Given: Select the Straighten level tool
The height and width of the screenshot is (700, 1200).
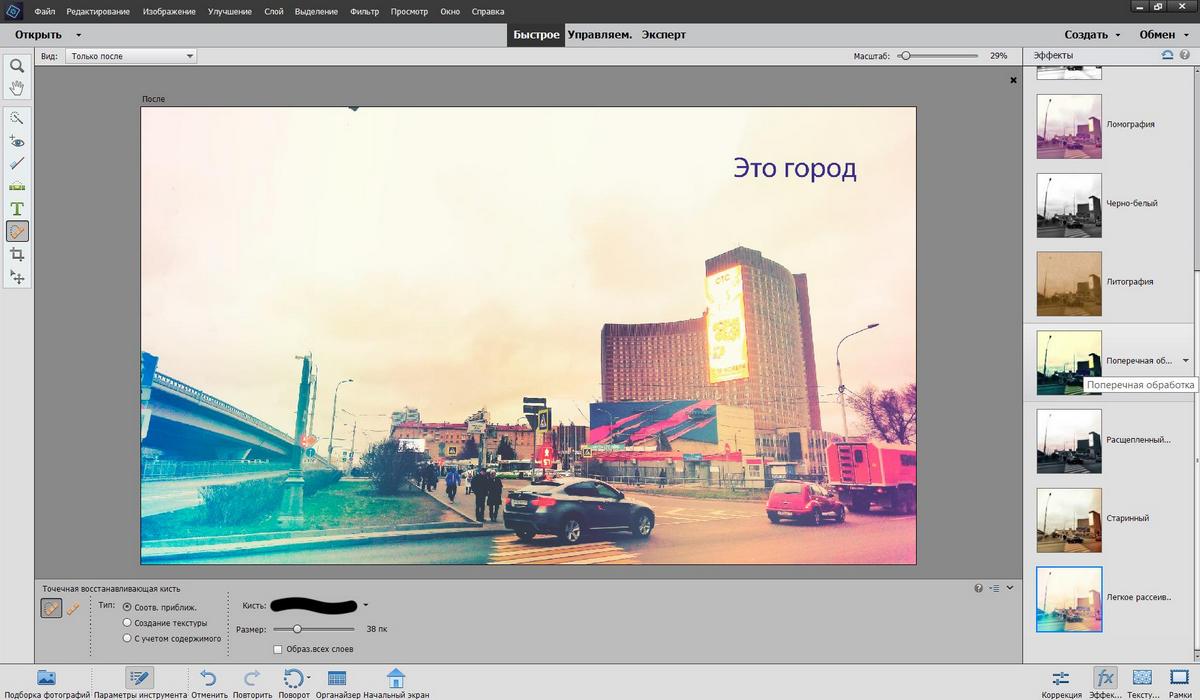Looking at the screenshot, I should point(17,186).
